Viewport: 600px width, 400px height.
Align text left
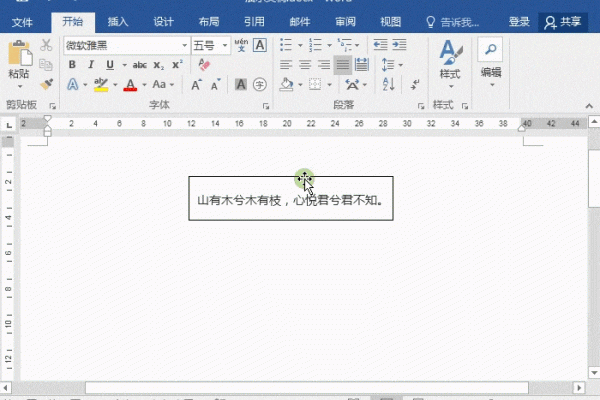click(x=286, y=65)
